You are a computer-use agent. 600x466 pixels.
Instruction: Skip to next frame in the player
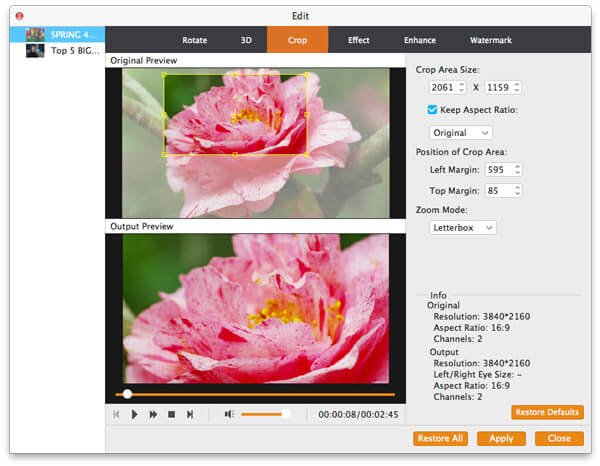coord(190,414)
